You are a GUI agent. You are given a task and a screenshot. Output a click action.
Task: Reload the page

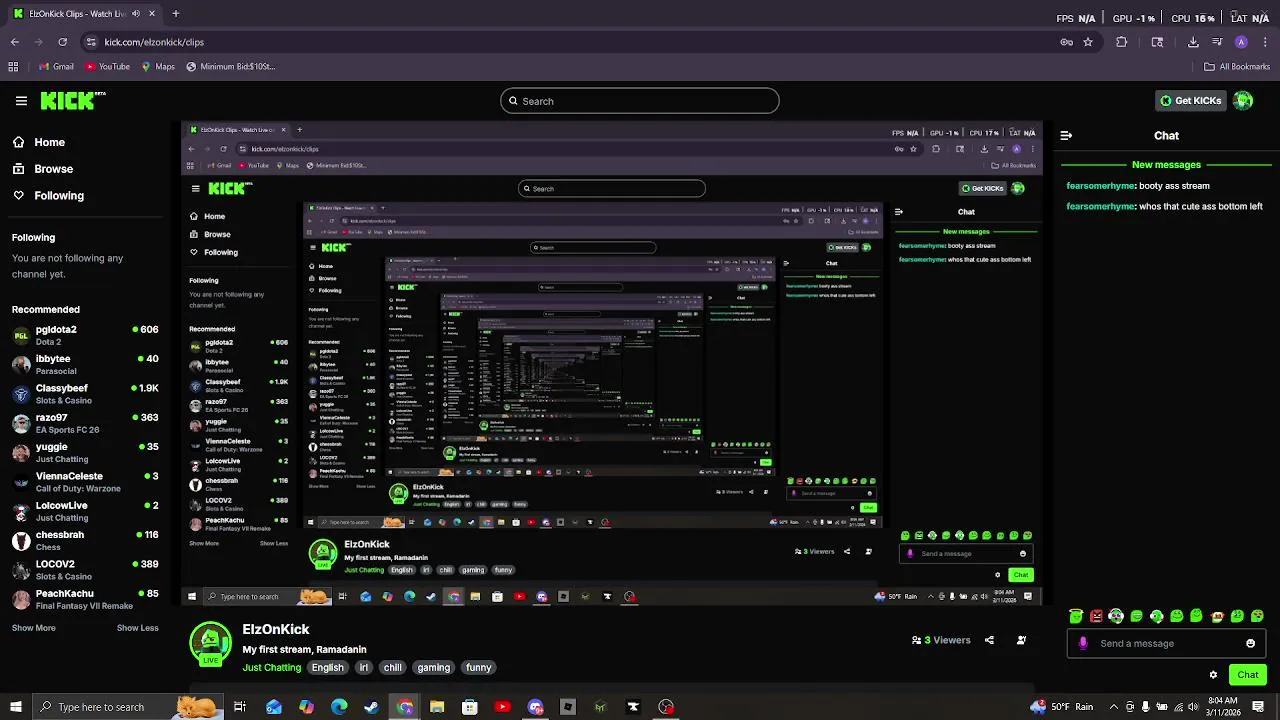(x=62, y=42)
